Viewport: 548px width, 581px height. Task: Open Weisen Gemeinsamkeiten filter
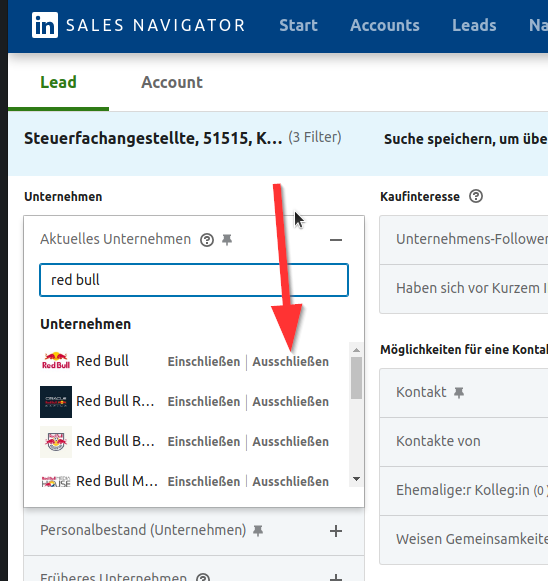464,540
